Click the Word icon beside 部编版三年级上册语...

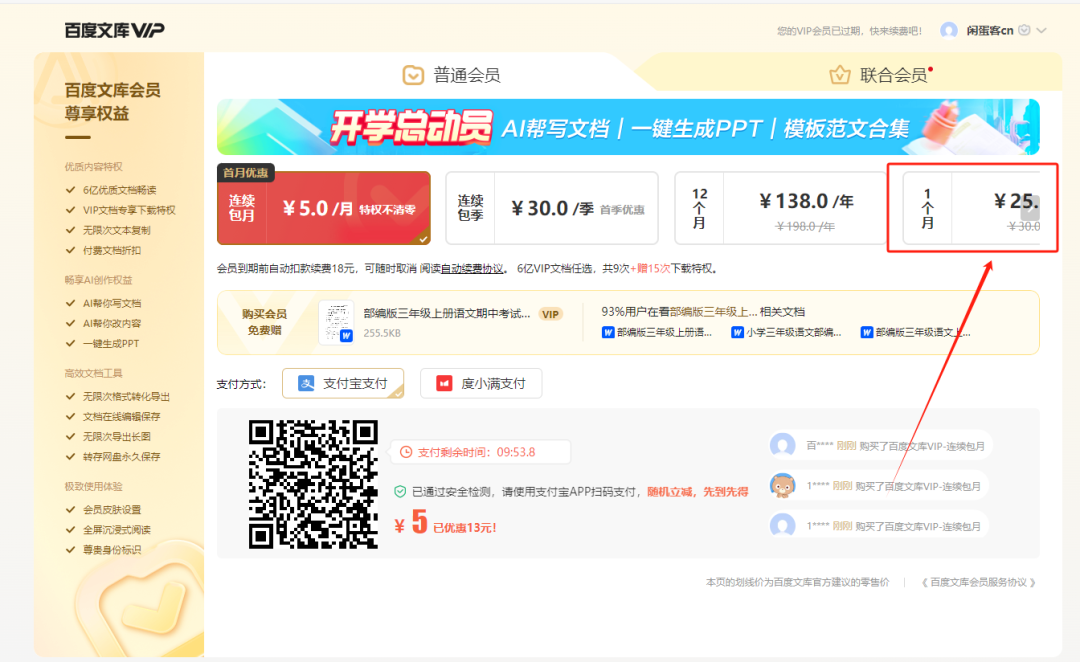608,333
